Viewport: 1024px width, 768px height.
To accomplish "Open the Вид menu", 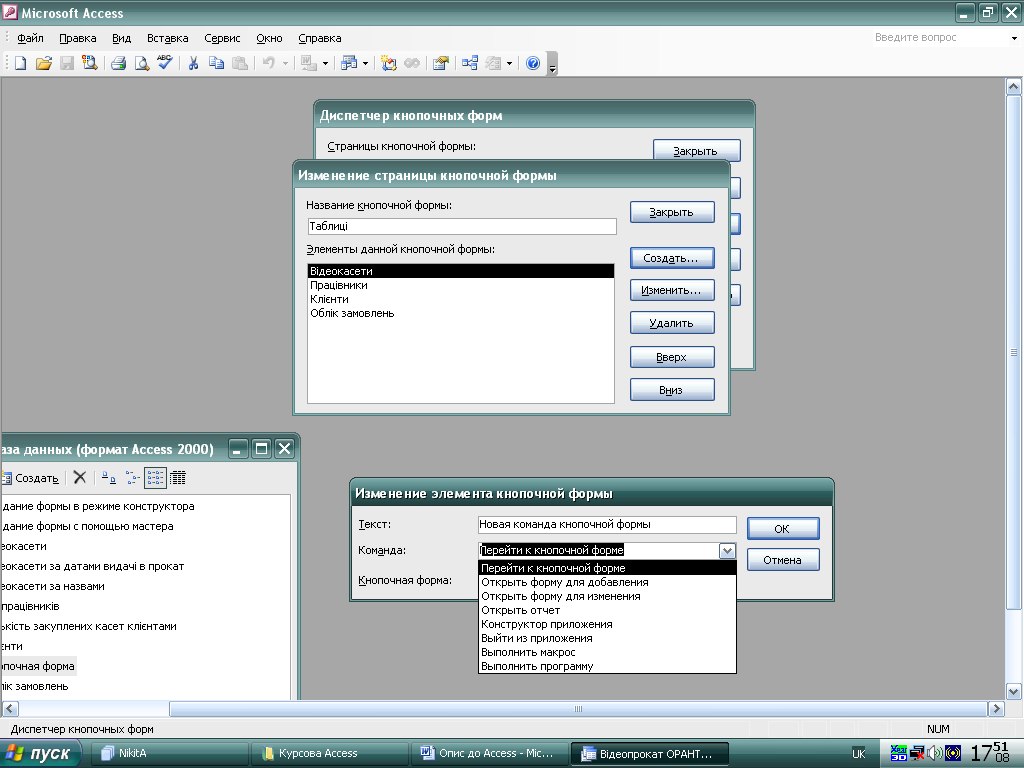I will [121, 38].
